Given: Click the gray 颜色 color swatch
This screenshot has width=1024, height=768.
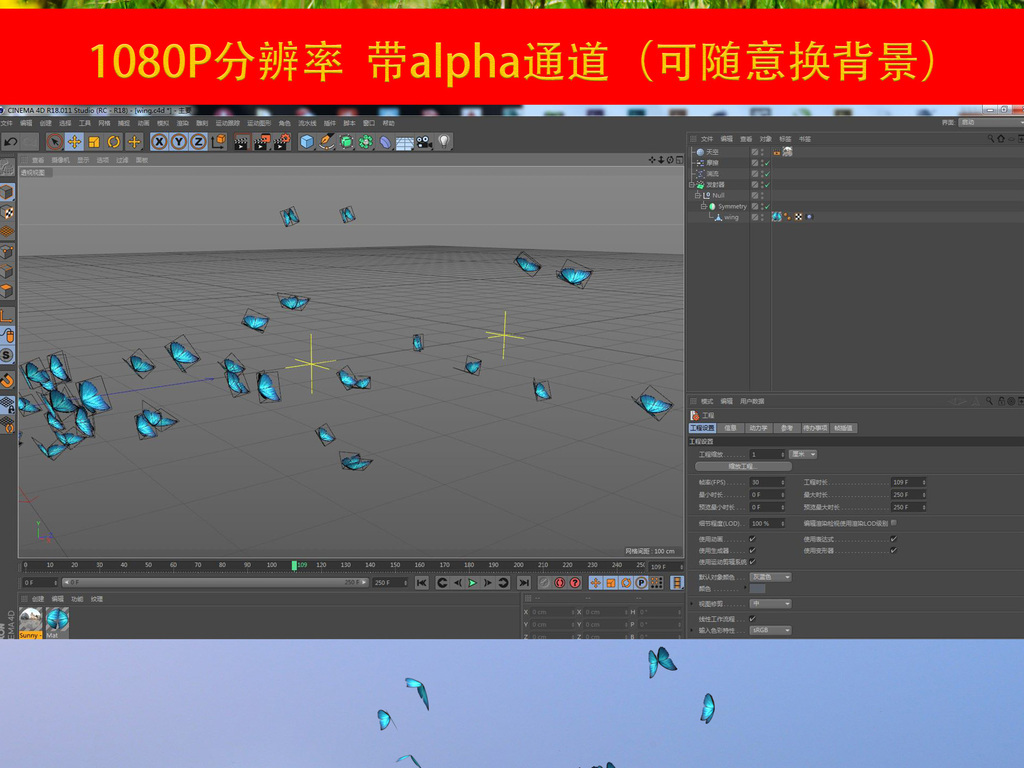Looking at the screenshot, I should [x=758, y=589].
